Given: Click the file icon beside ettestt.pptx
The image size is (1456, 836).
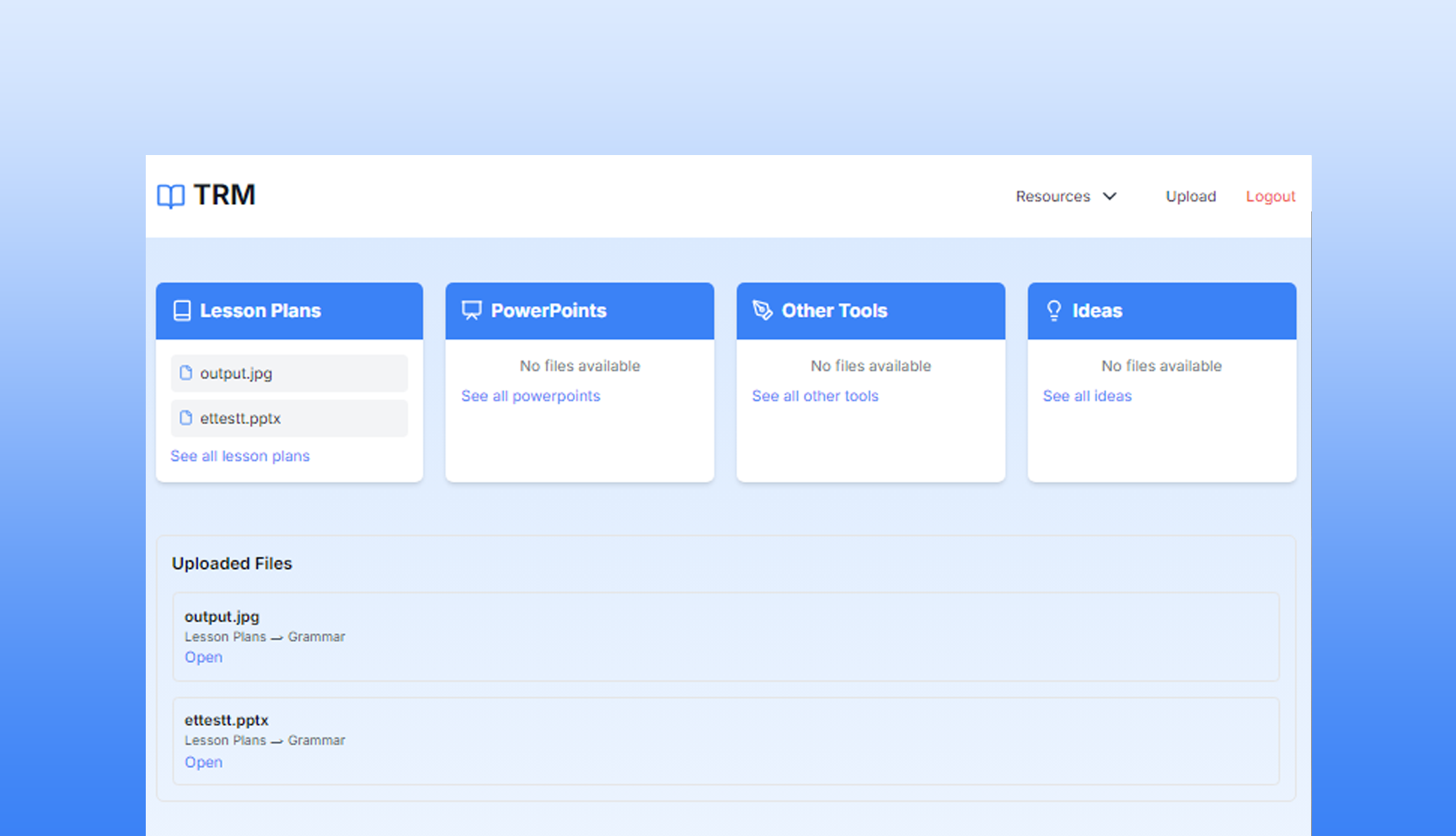Looking at the screenshot, I should (x=186, y=418).
